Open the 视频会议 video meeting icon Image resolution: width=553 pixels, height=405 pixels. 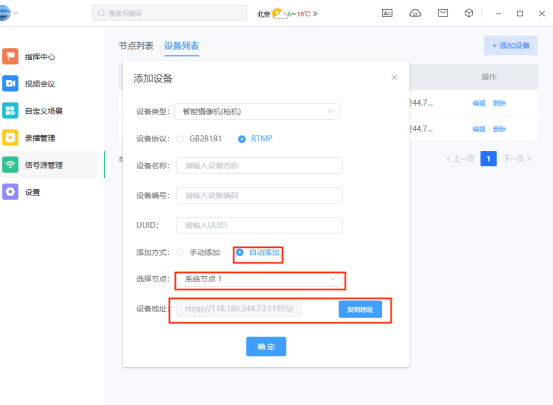point(10,83)
